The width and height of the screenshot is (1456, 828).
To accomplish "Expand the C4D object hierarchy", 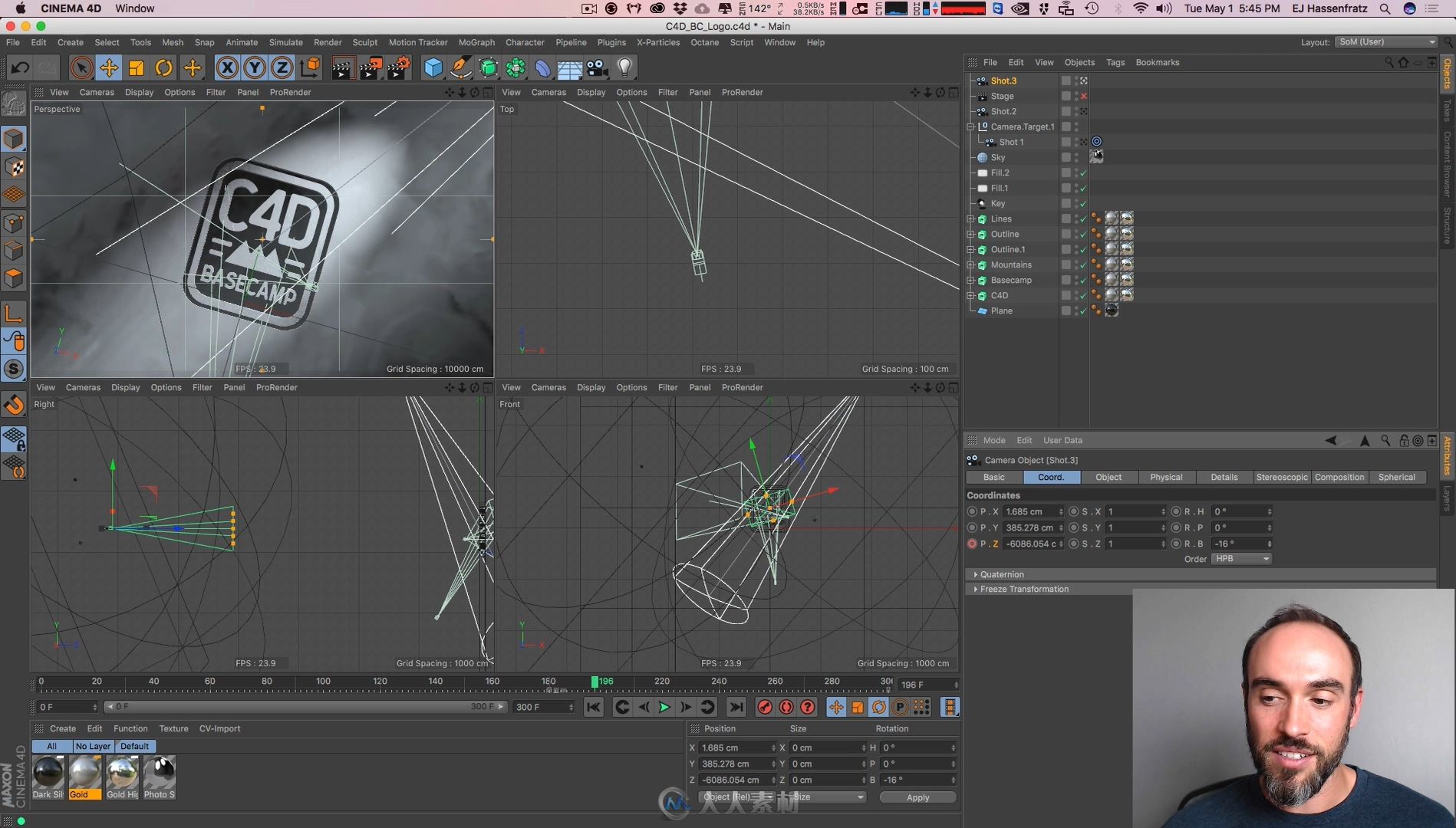I will pos(970,295).
